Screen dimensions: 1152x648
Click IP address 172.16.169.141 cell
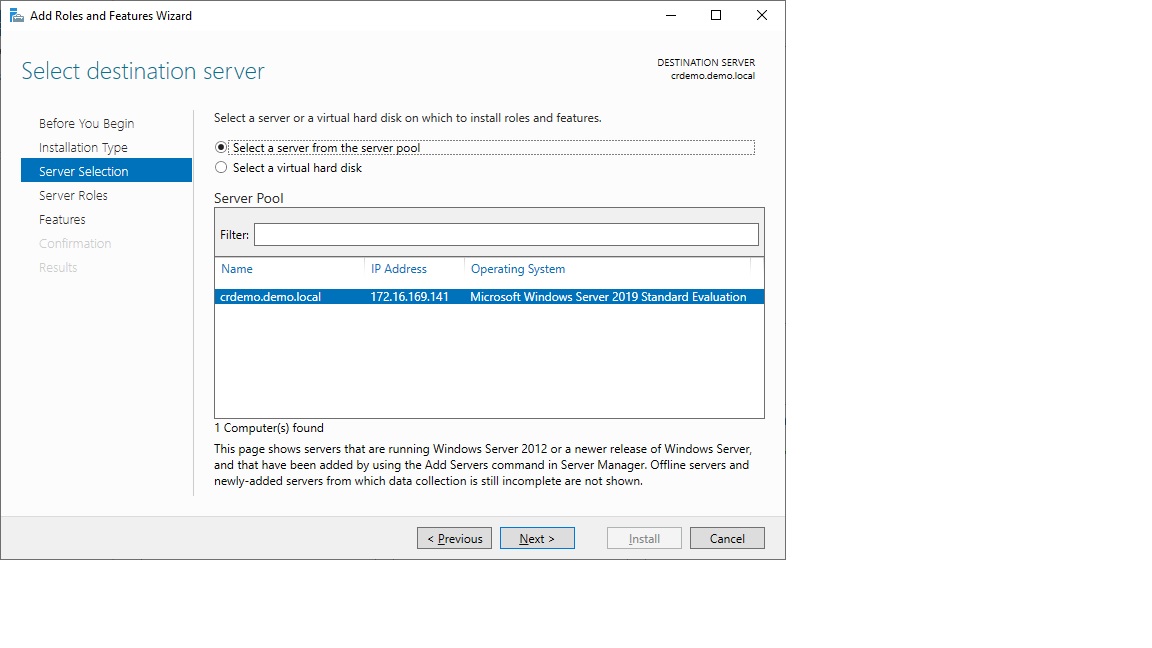409,297
